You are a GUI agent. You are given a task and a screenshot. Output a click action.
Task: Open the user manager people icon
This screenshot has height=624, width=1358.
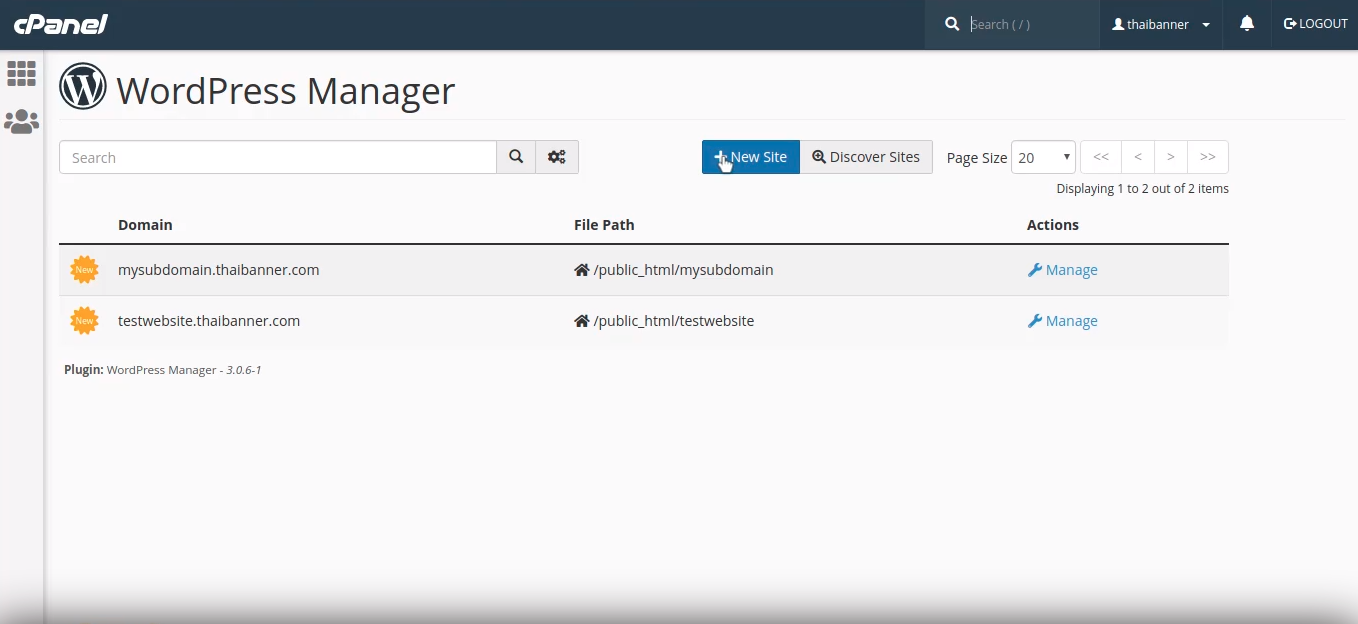point(21,122)
